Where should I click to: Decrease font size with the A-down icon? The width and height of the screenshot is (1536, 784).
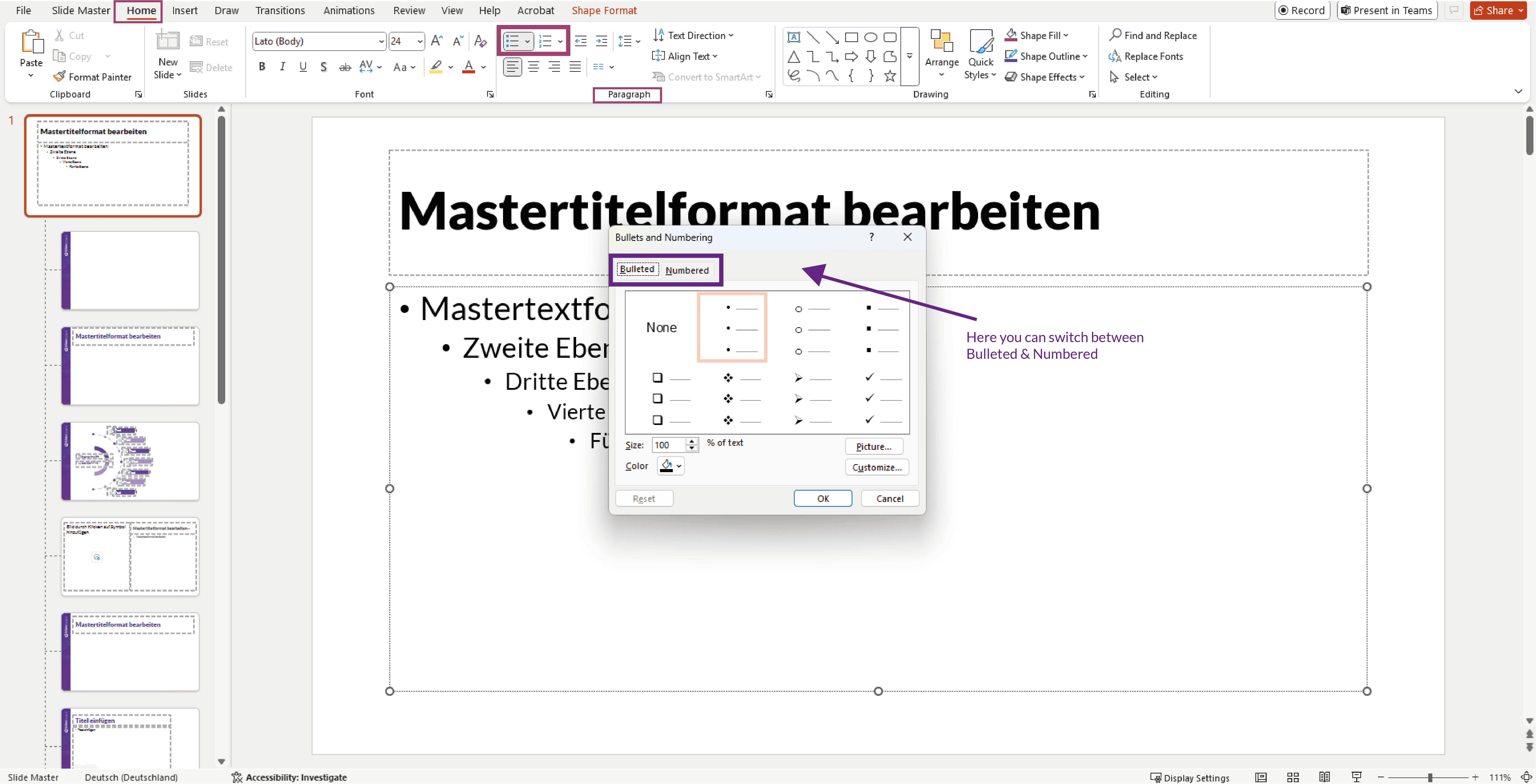pyautogui.click(x=457, y=41)
